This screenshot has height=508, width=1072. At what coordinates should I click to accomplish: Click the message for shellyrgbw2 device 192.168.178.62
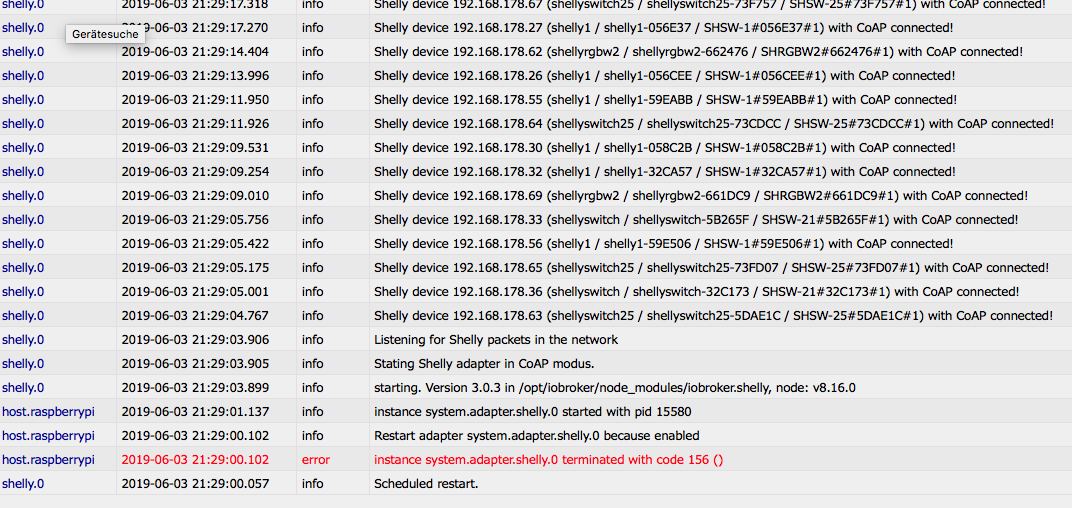pos(699,51)
